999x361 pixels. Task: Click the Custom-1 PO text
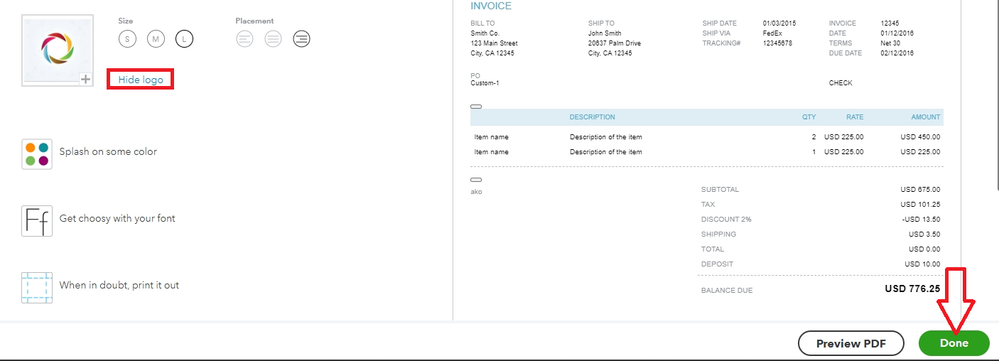point(484,83)
